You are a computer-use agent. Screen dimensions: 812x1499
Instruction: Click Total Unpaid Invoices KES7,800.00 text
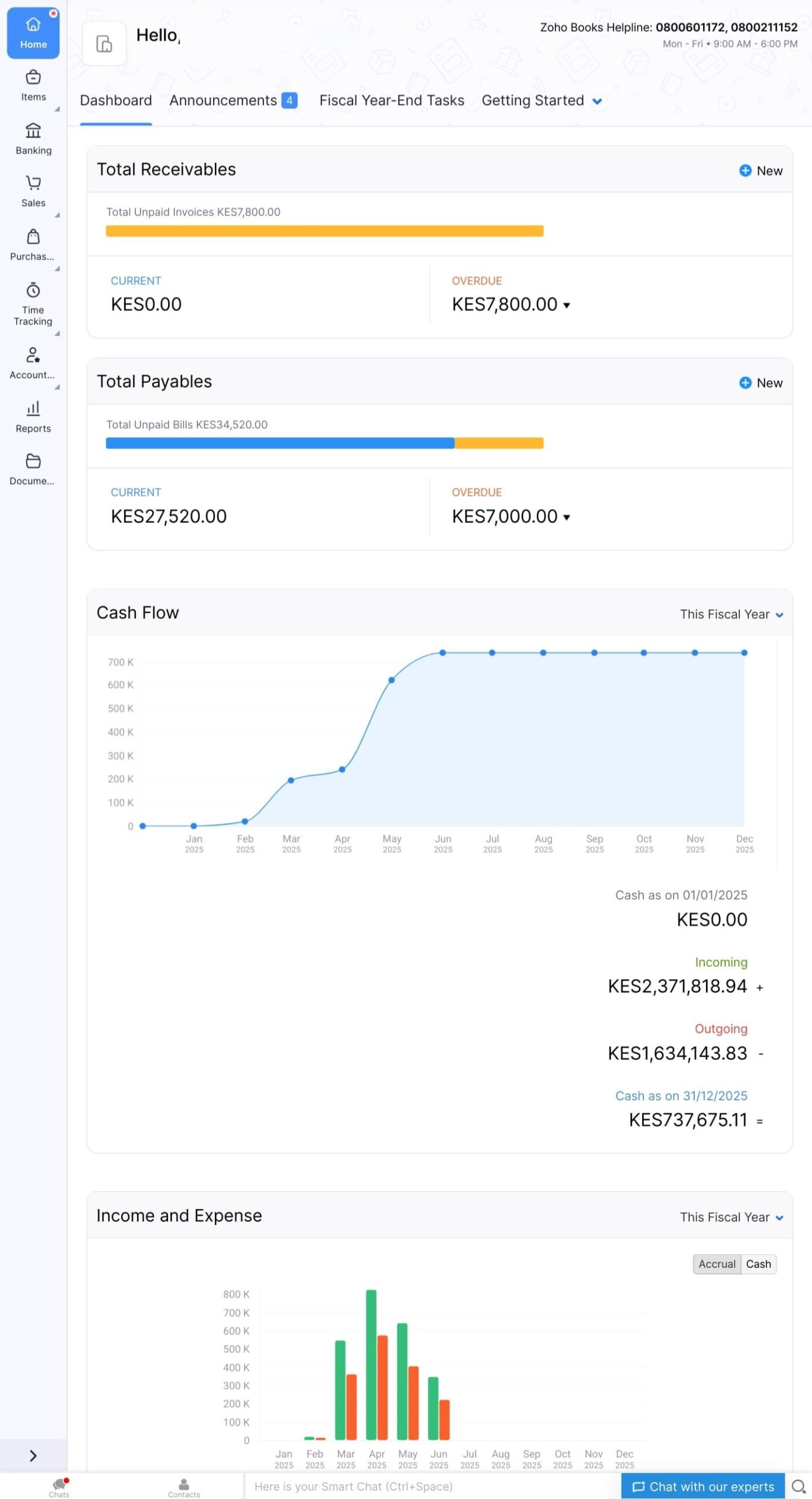tap(193, 212)
